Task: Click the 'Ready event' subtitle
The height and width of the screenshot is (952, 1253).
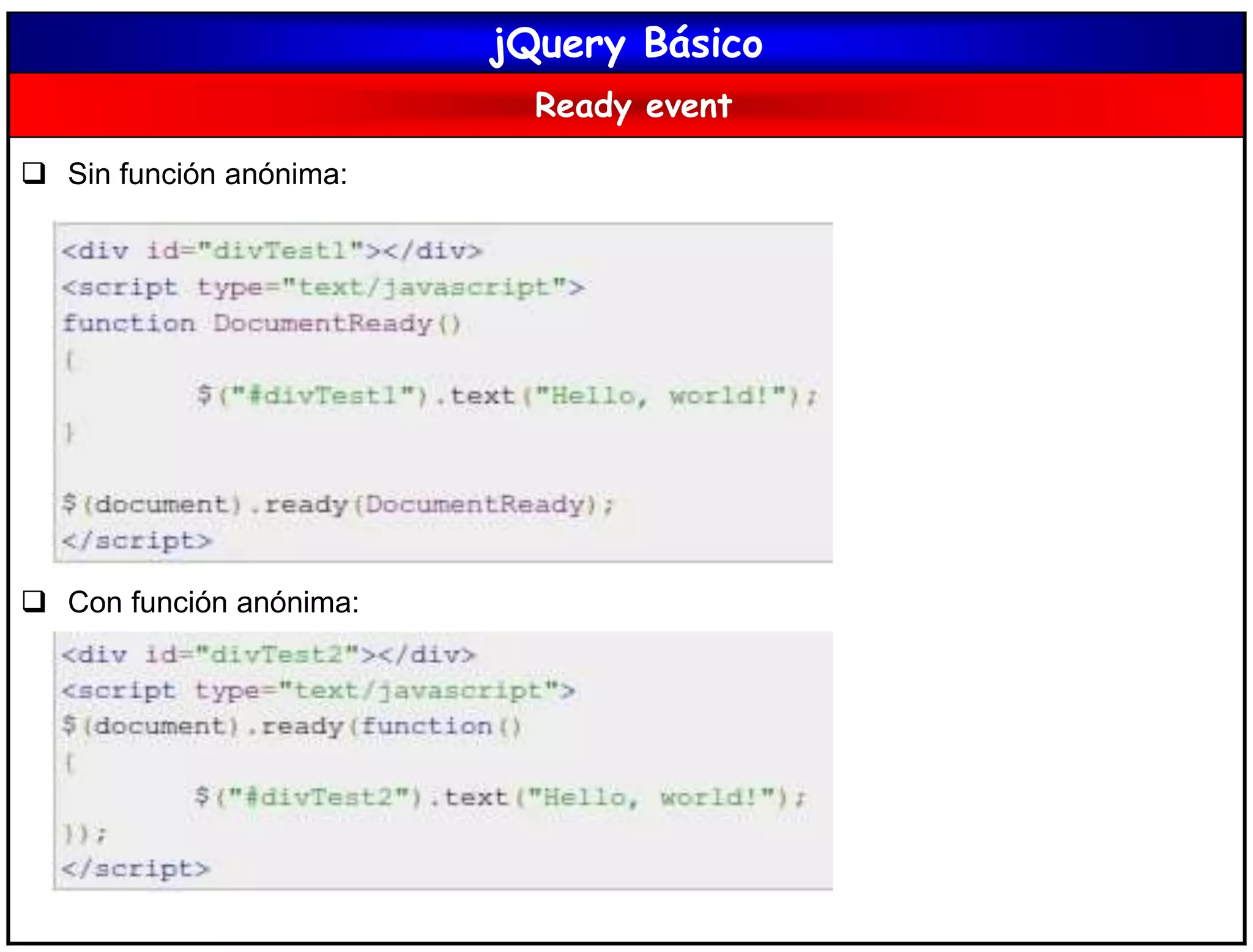Action: tap(633, 106)
